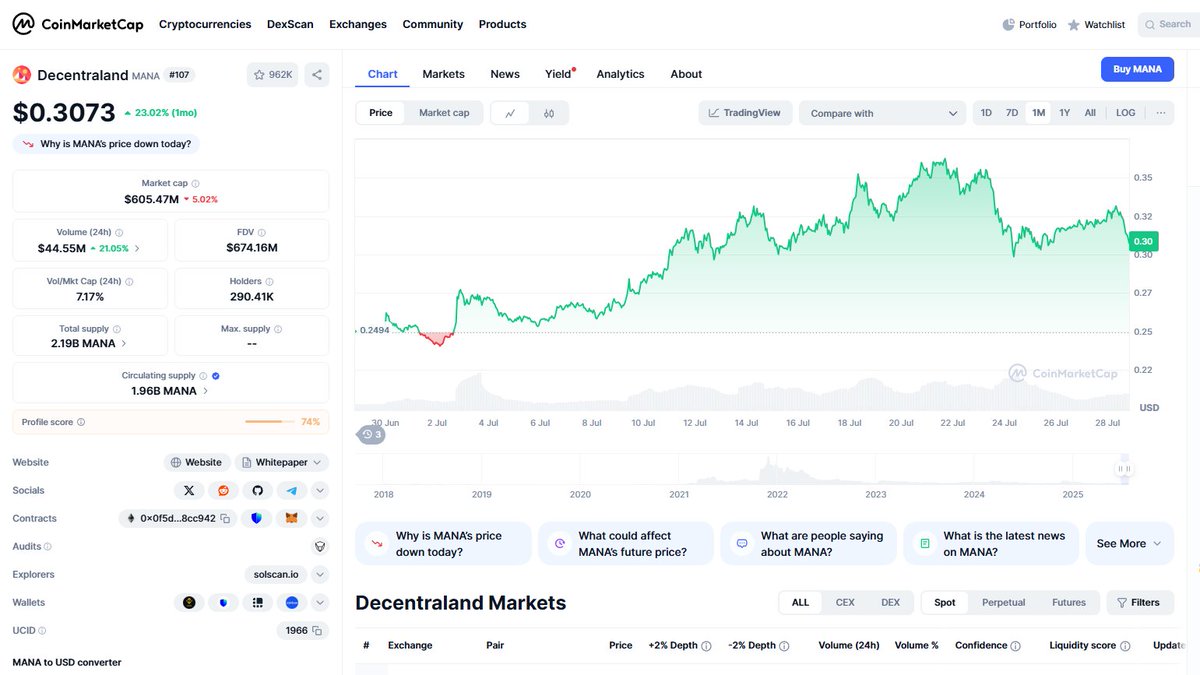Viewport: 1200px width, 675px height.
Task: Set chart range to 1D
Action: tap(986, 113)
